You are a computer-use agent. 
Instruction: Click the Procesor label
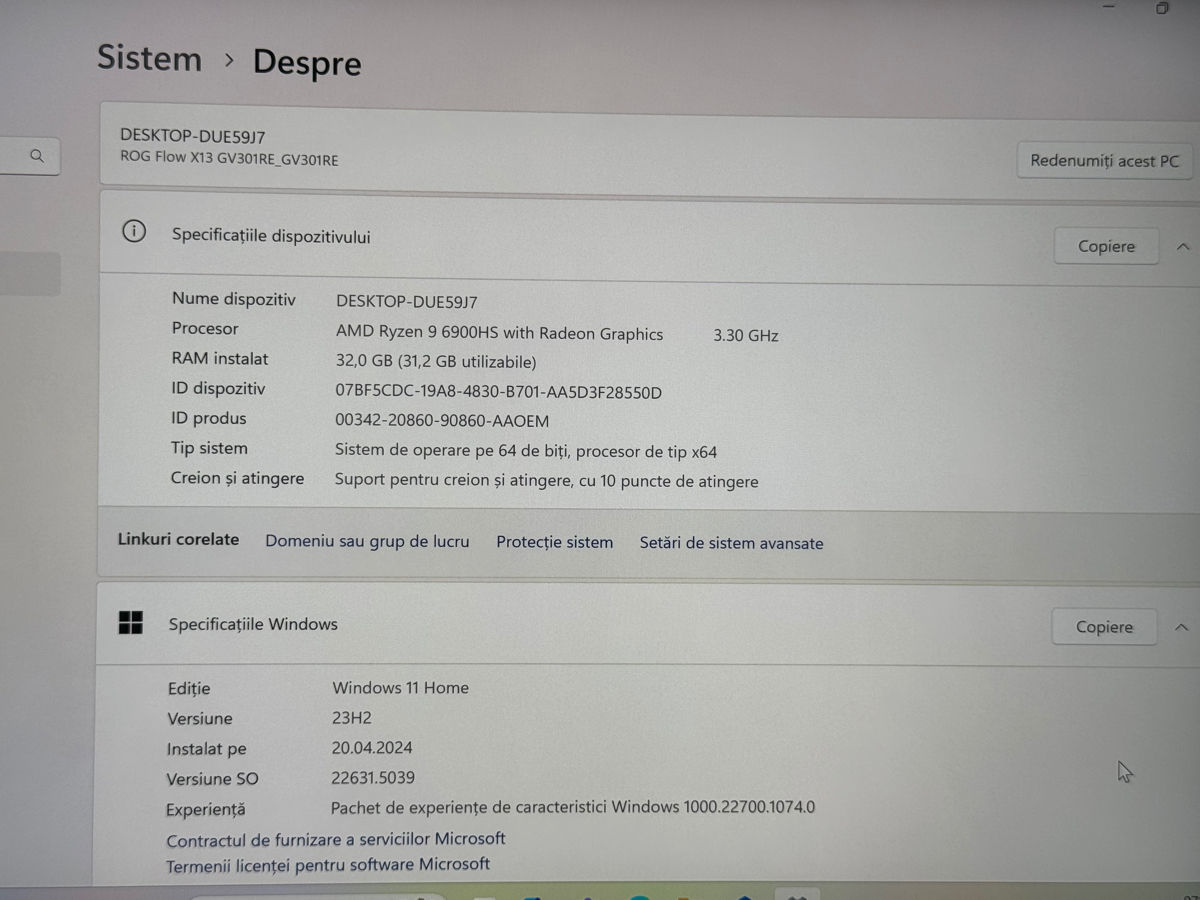(205, 328)
